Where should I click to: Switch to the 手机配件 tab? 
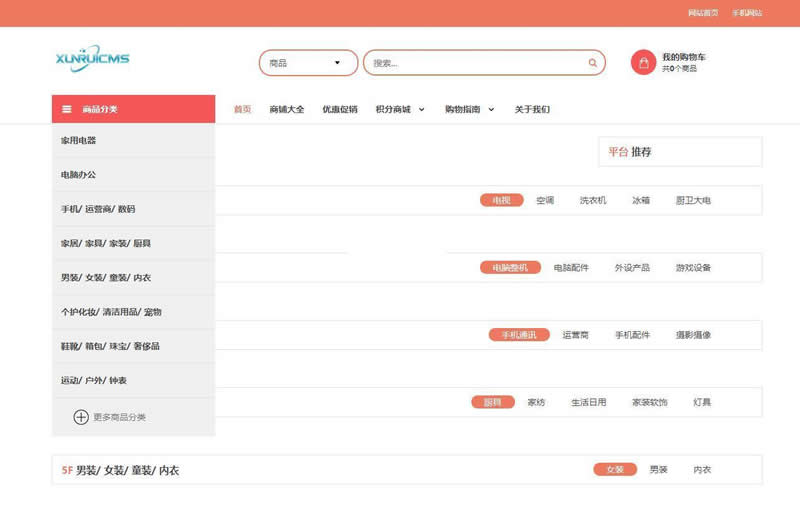[x=632, y=335]
